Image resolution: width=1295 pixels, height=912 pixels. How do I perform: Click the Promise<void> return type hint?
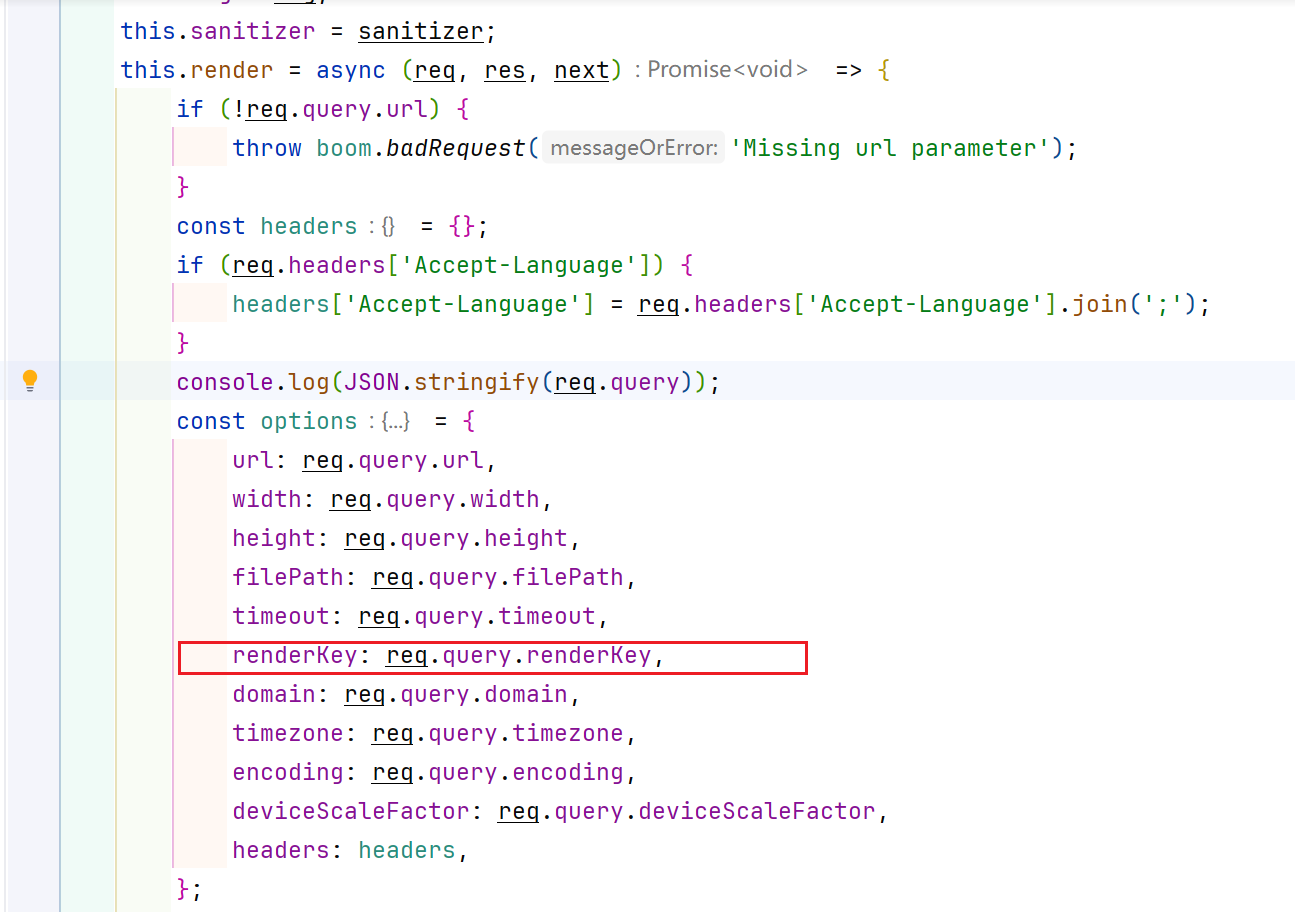(x=727, y=70)
